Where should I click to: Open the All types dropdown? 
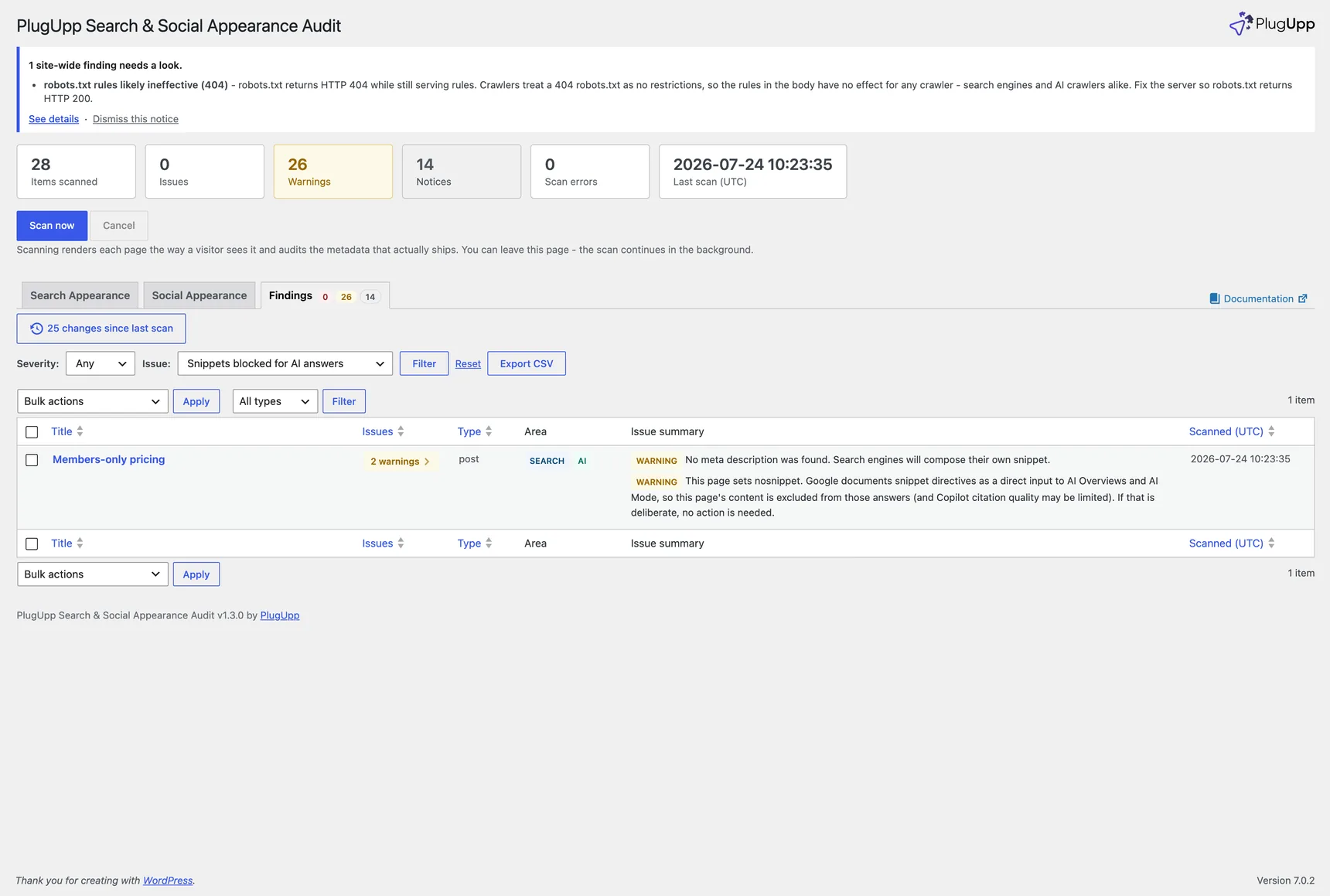(x=275, y=401)
